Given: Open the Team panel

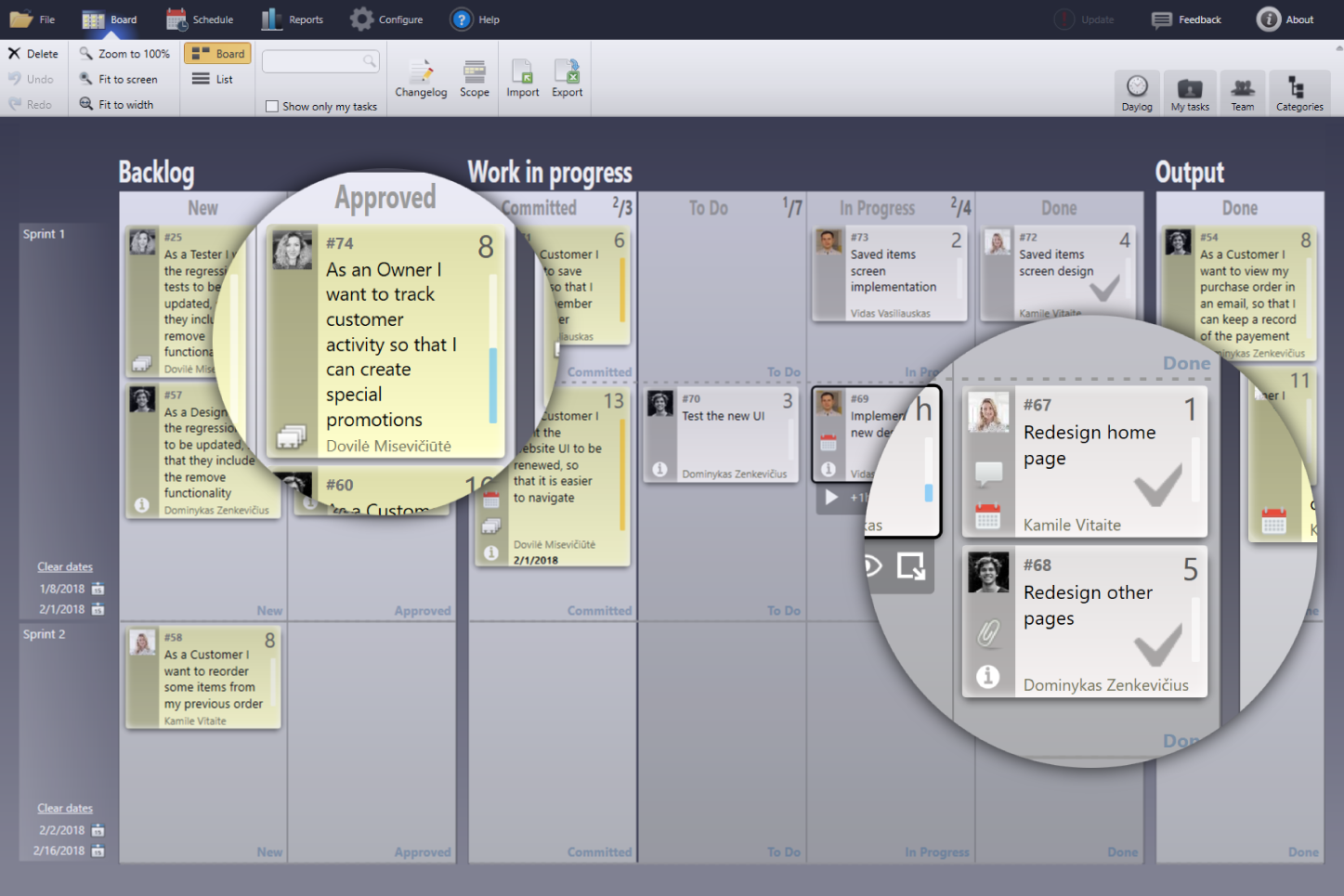Looking at the screenshot, I should [1243, 93].
